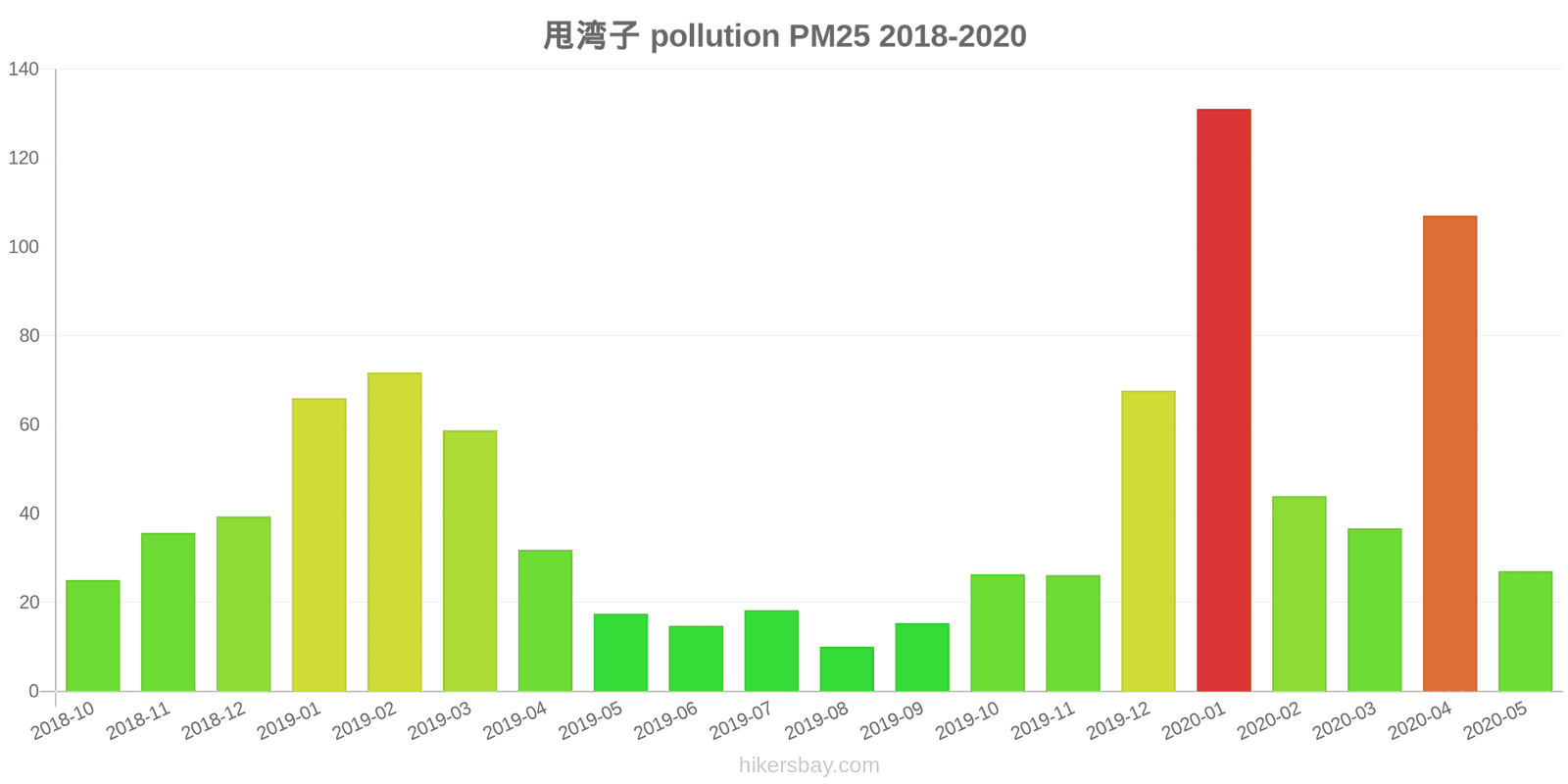This screenshot has height=784, width=1568.
Task: Select the 2019-01 bar
Action: pos(318,545)
